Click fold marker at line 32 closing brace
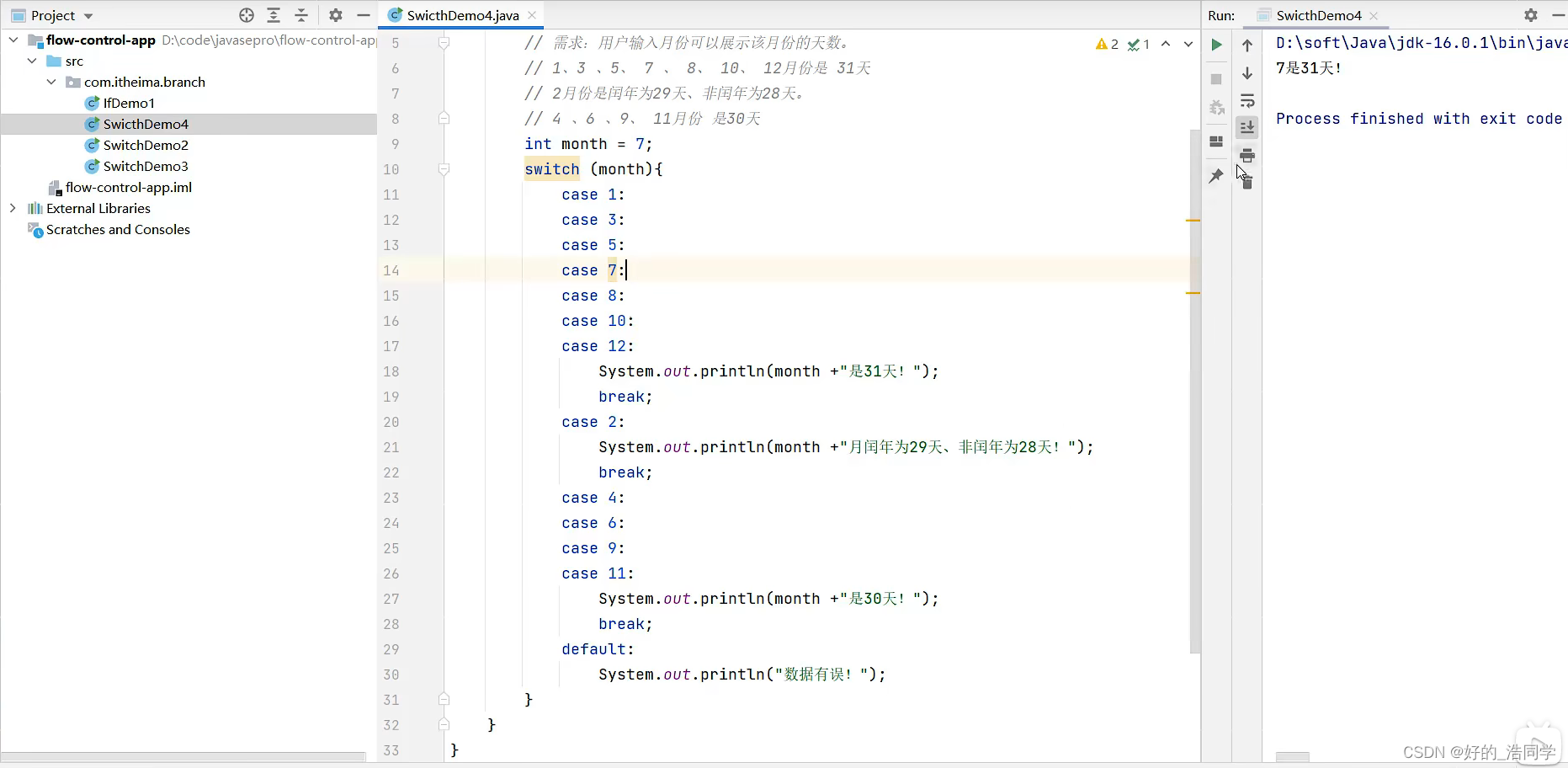 [x=444, y=725]
